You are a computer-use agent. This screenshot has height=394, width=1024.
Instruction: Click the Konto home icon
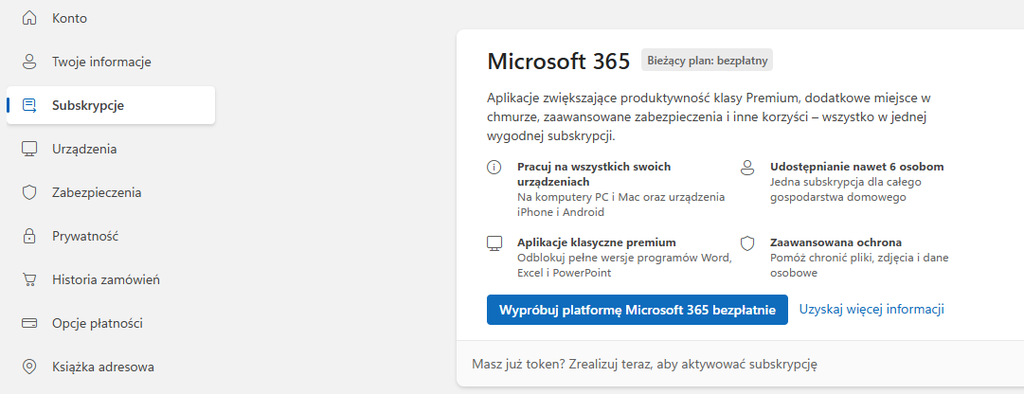point(29,18)
